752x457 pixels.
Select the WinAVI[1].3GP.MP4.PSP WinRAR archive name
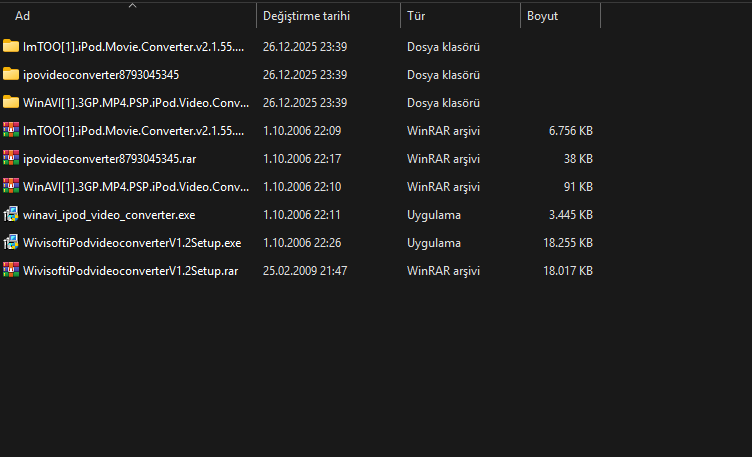coord(136,187)
